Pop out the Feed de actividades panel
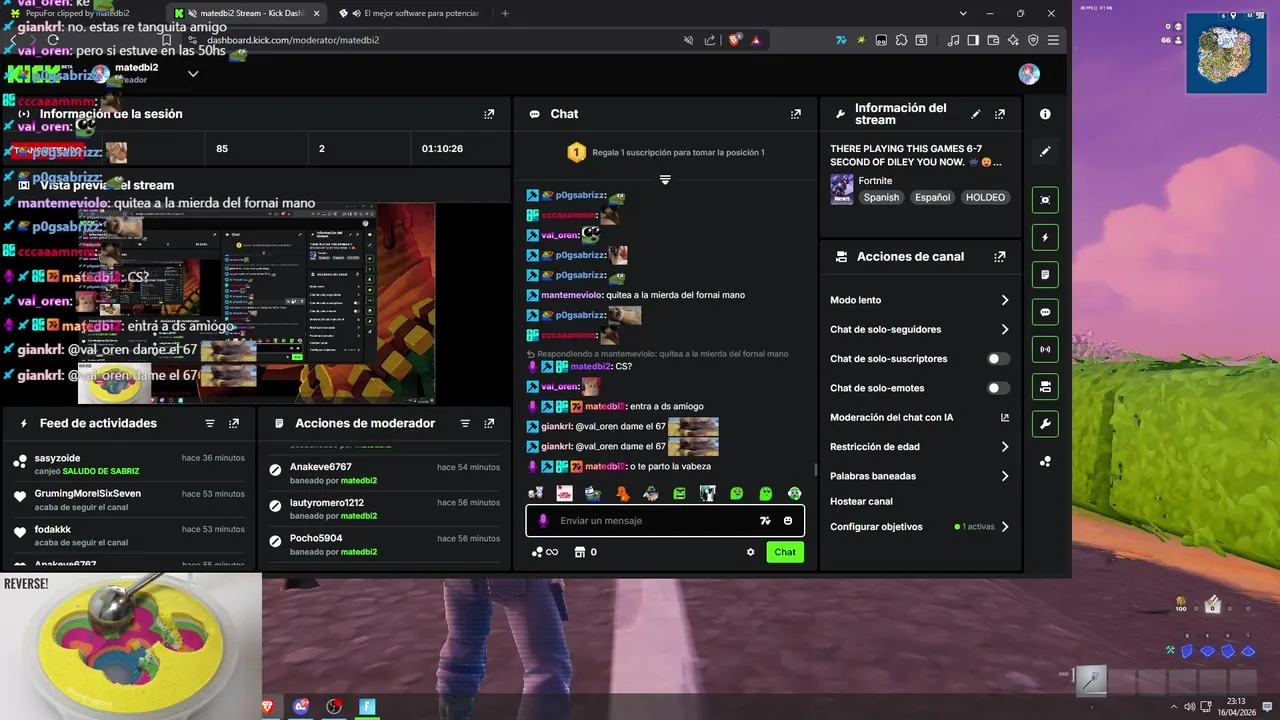The width and height of the screenshot is (1280, 720). click(x=234, y=424)
